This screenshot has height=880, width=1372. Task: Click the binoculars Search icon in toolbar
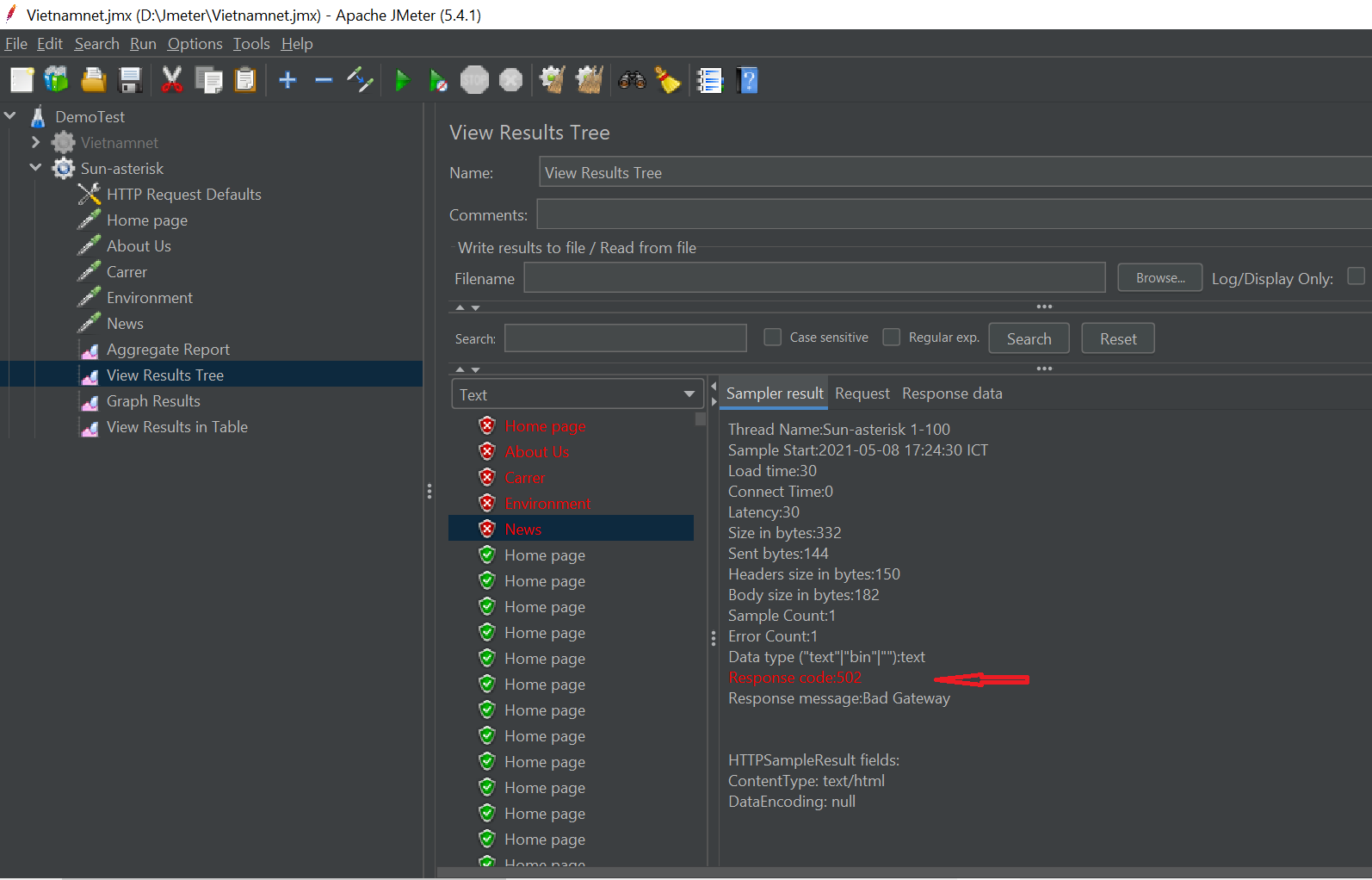pos(632,81)
